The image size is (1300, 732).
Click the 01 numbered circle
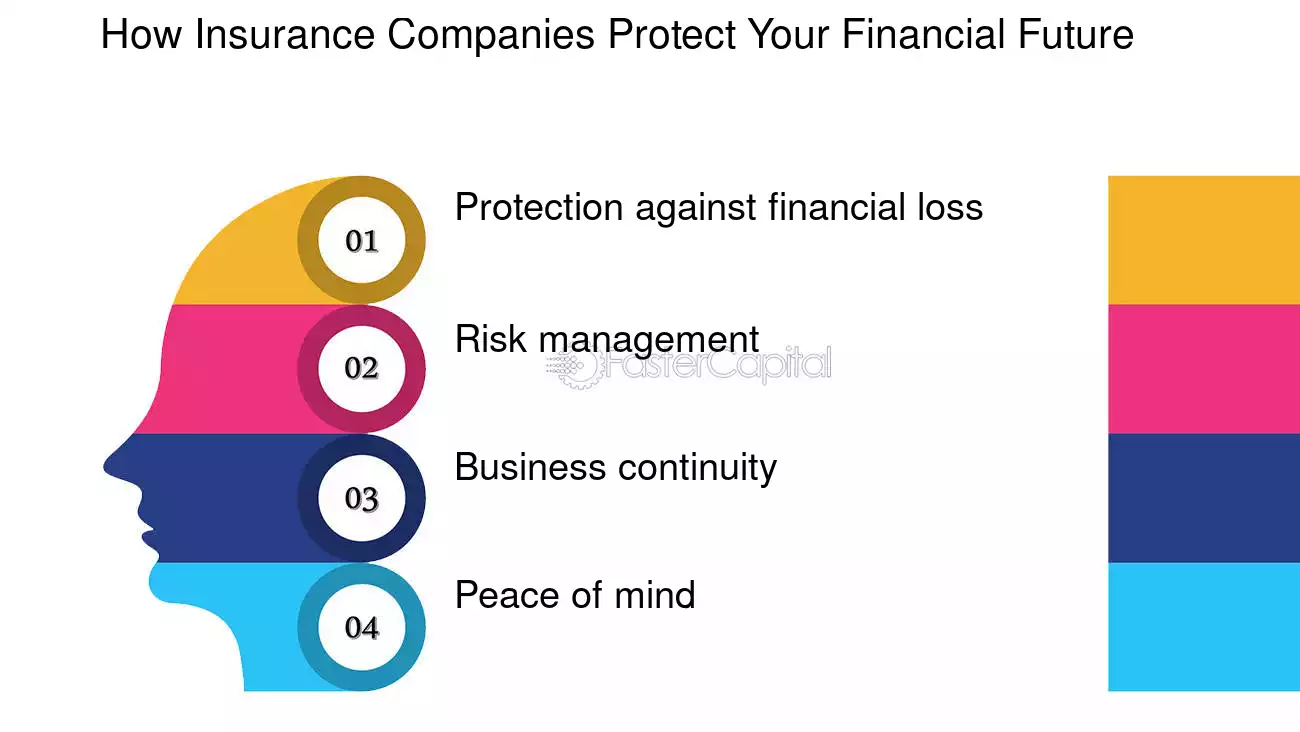361,240
